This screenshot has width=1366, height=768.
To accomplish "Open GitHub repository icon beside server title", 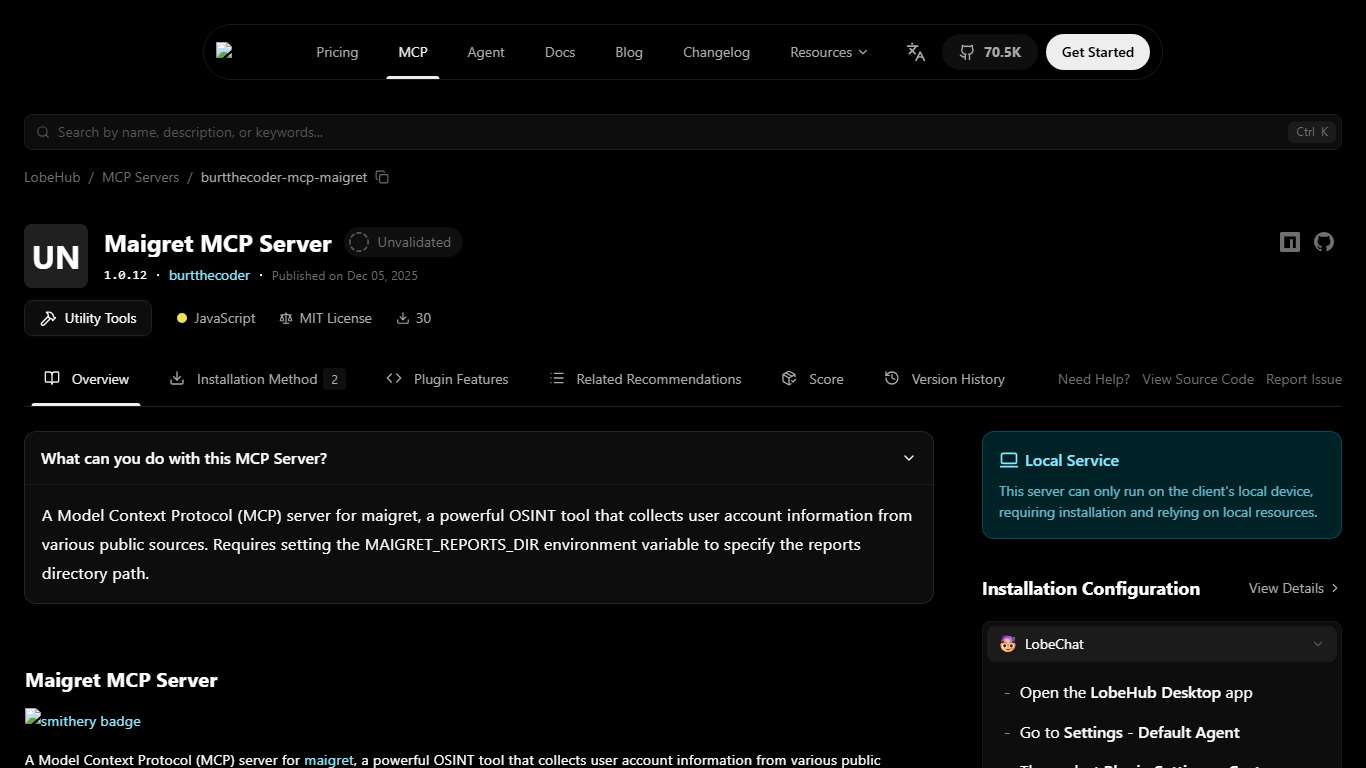I will [x=1324, y=242].
